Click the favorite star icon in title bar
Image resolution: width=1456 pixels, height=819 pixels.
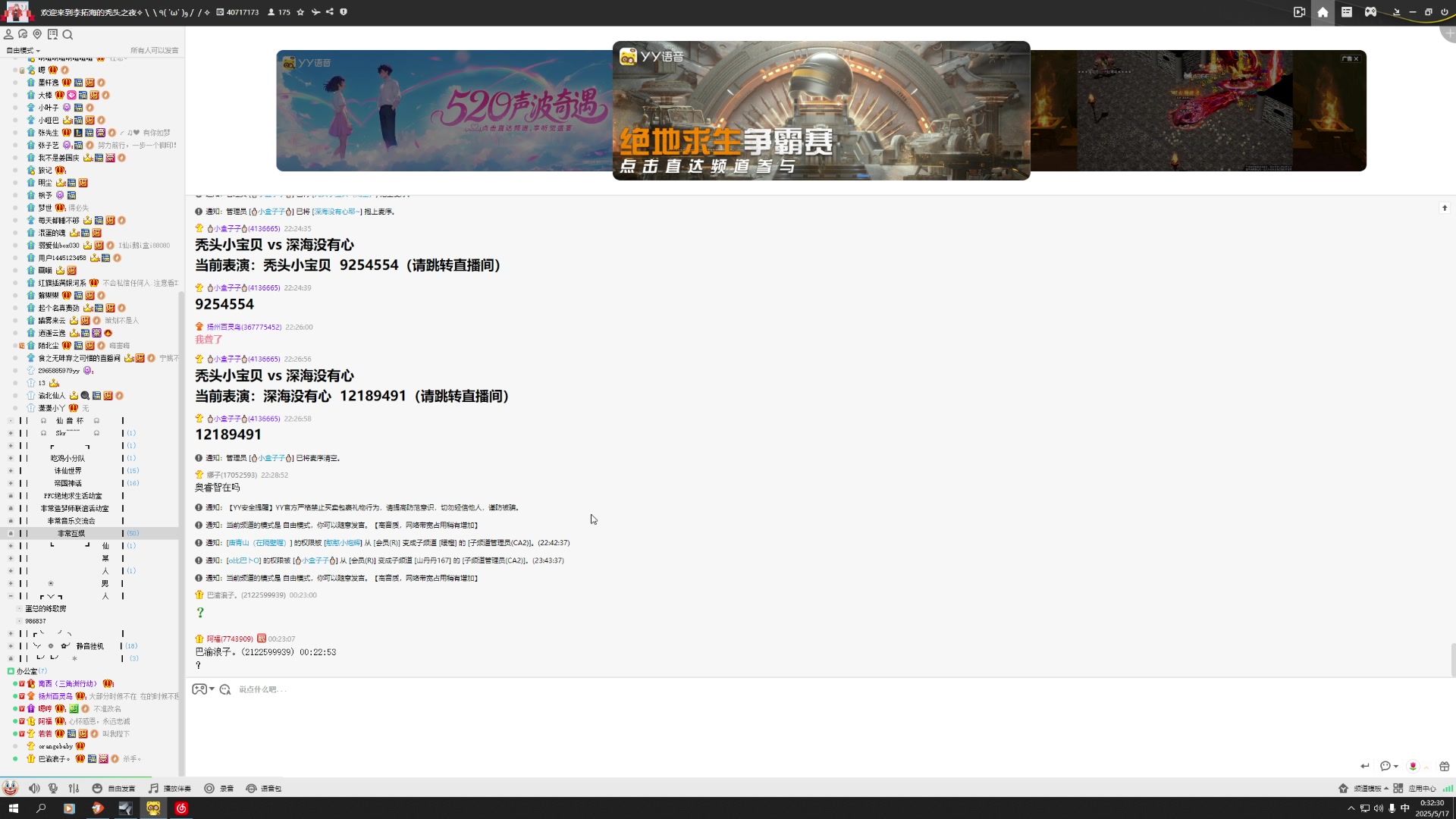(300, 12)
